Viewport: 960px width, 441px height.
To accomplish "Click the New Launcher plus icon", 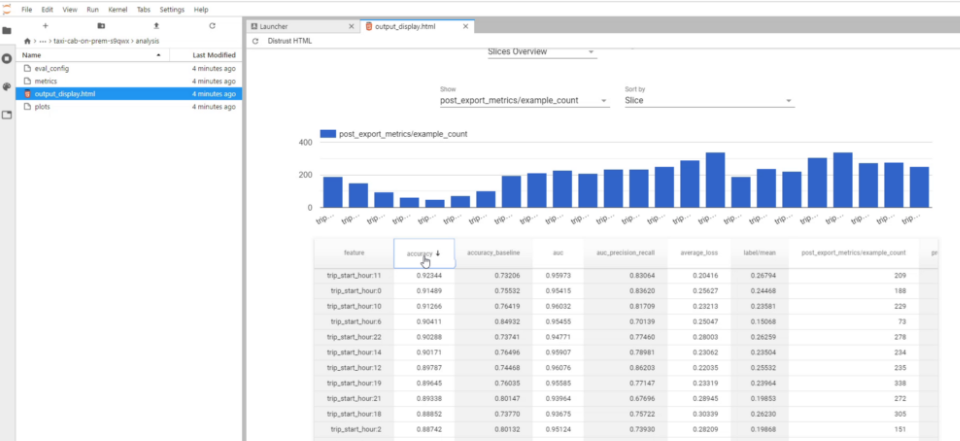I will (45, 26).
